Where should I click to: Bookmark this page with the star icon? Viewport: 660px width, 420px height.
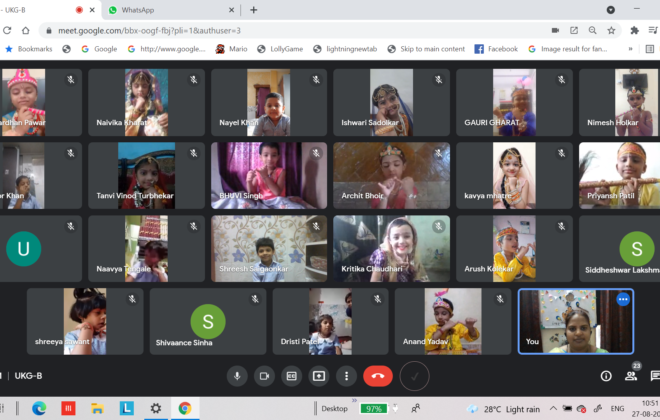pyautogui.click(x=611, y=30)
